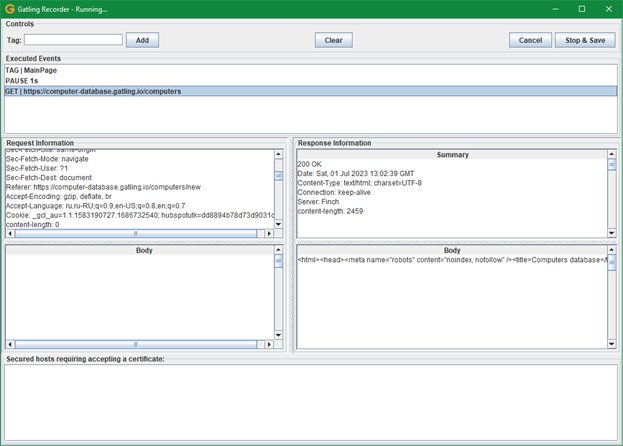Click the request content-length: 0 line
The width and height of the screenshot is (623, 446).
click(x=33, y=225)
